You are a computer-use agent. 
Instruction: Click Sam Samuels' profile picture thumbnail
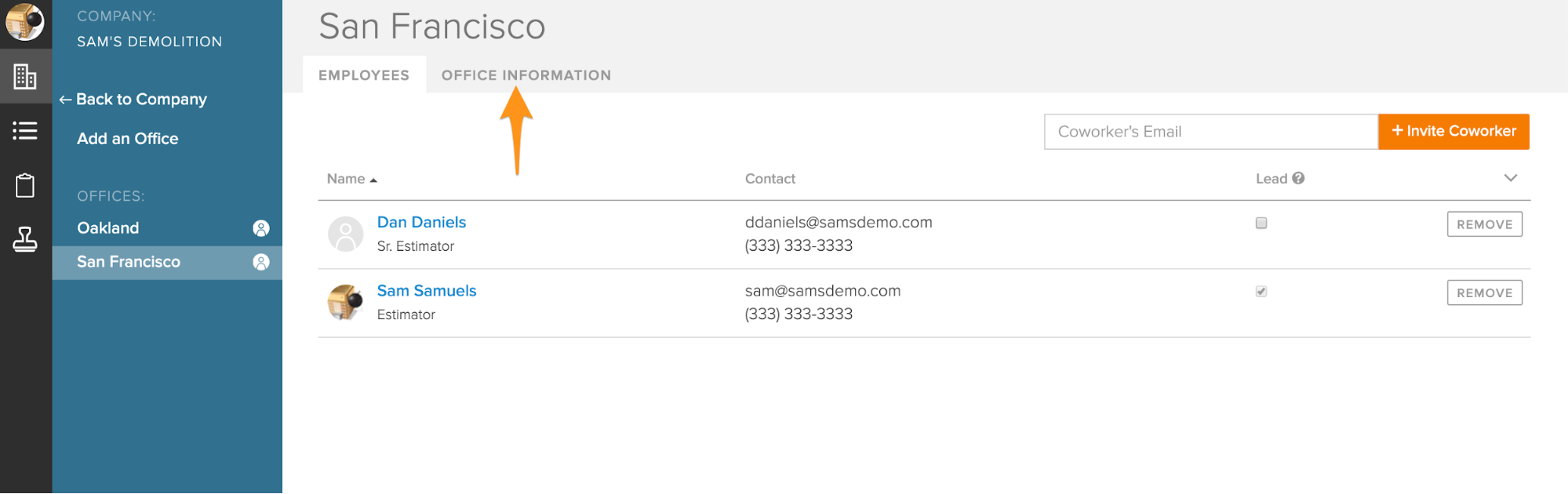pyautogui.click(x=345, y=303)
